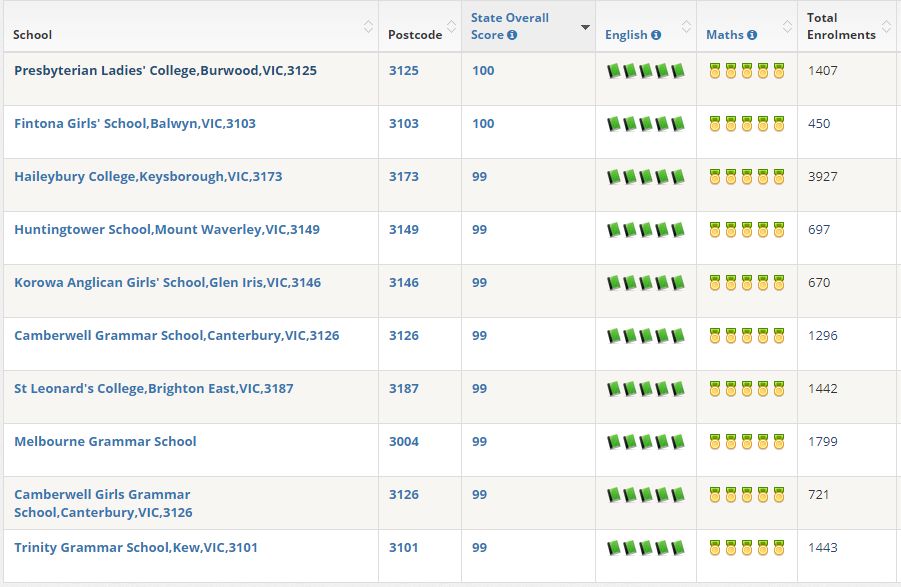Image resolution: width=901 pixels, height=587 pixels.
Task: Click enrolment value 1442
Action: click(822, 389)
